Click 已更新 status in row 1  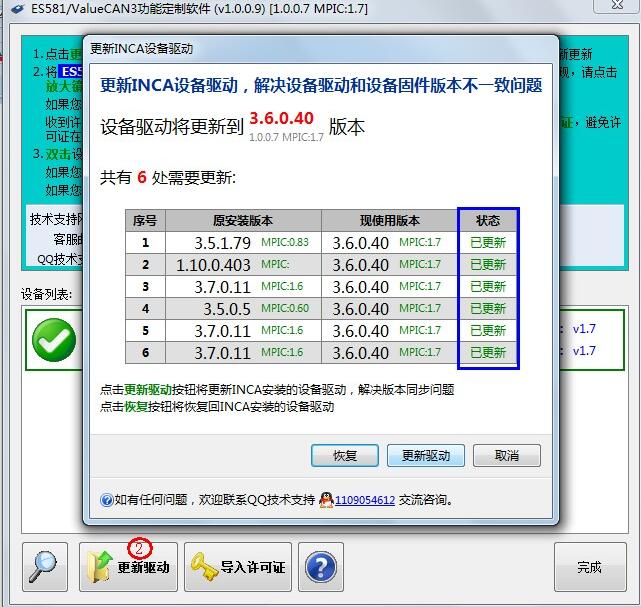pos(488,243)
